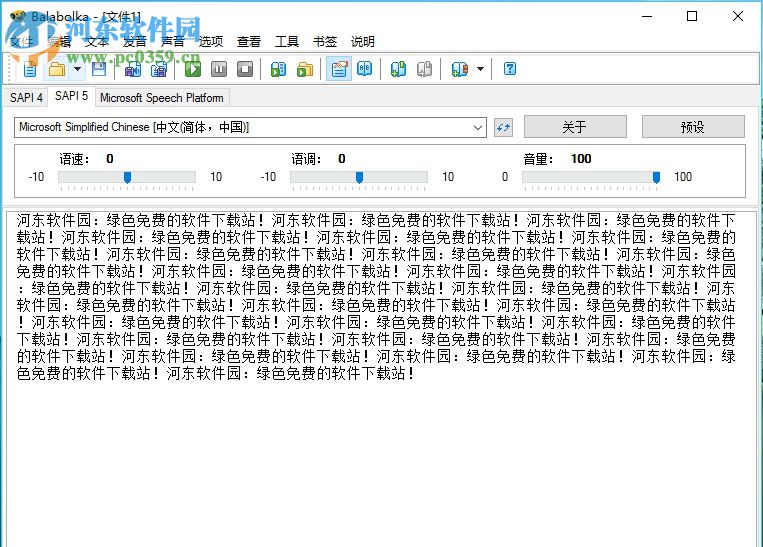Click the refresh voice list icon
This screenshot has height=547, width=763.
coord(503,128)
